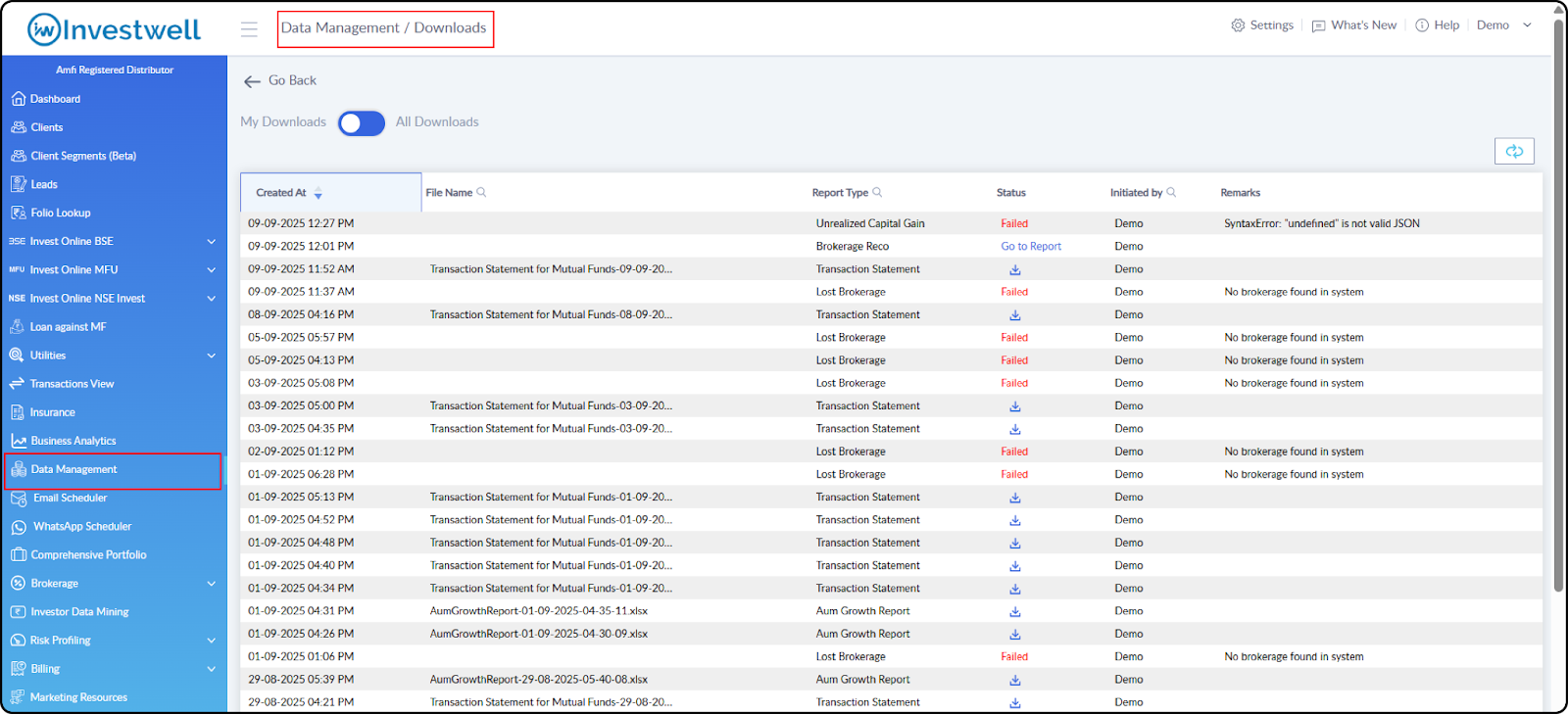Click the Folio Lookup icon
The width and height of the screenshot is (1568, 714).
coord(18,213)
